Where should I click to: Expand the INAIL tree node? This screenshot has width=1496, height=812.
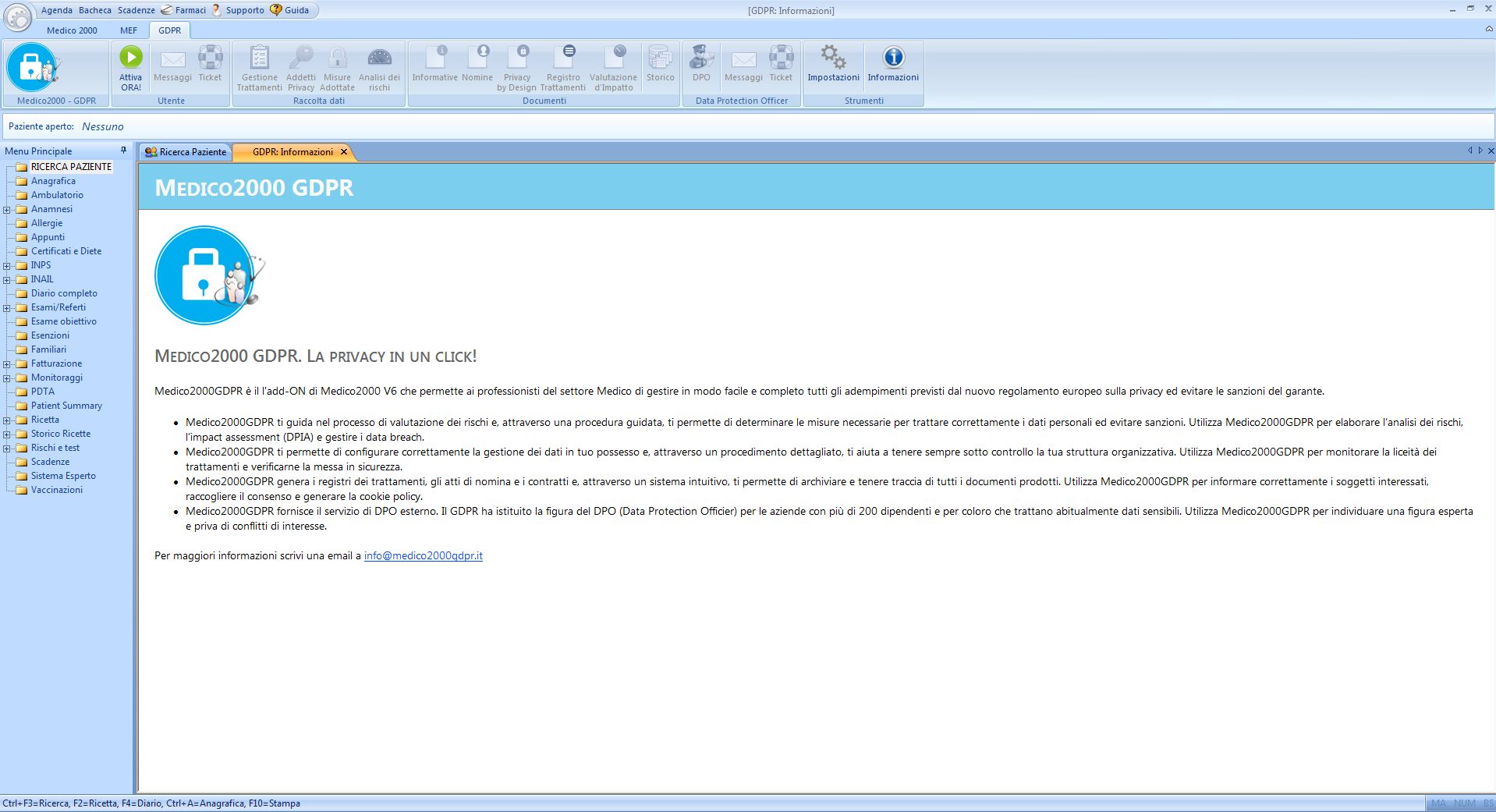click(x=7, y=280)
